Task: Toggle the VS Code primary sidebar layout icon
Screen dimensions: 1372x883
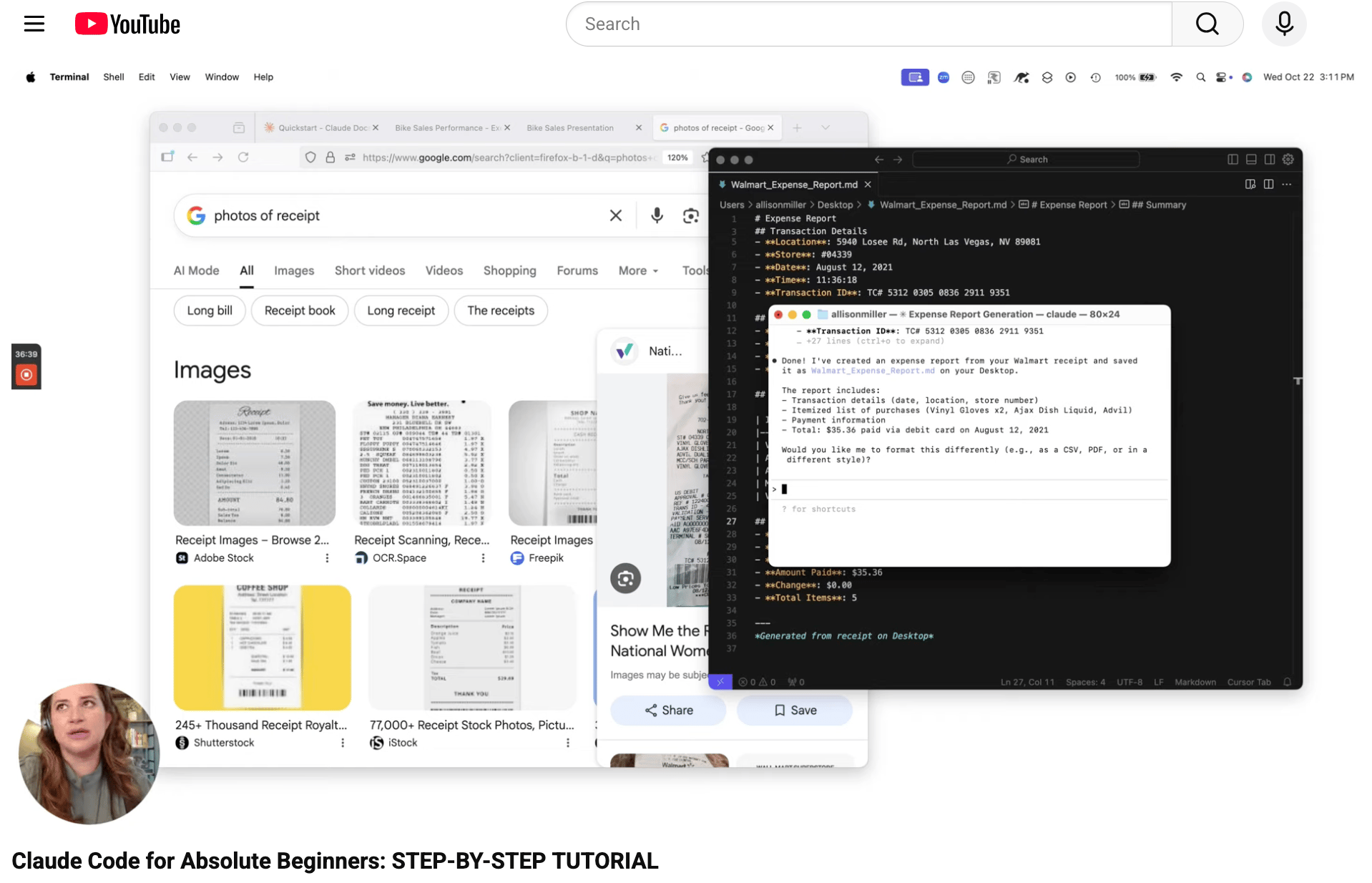Action: [1233, 160]
